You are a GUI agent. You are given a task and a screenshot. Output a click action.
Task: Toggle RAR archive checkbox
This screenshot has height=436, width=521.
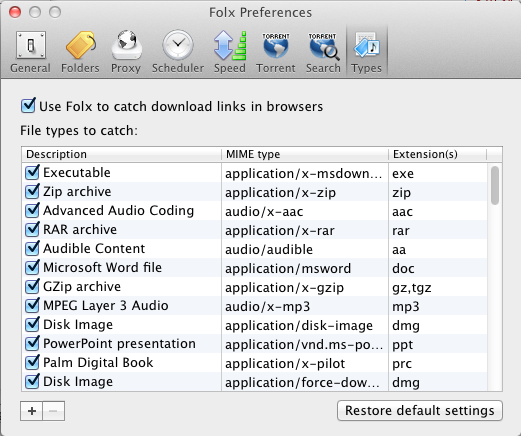[32, 229]
